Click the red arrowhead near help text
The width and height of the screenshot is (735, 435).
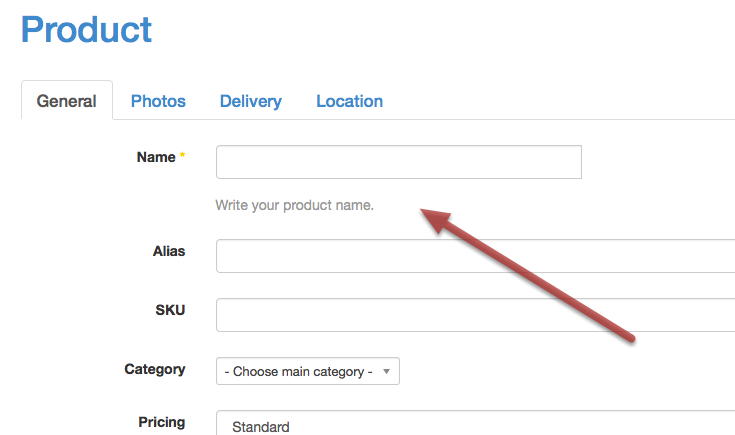[436, 220]
